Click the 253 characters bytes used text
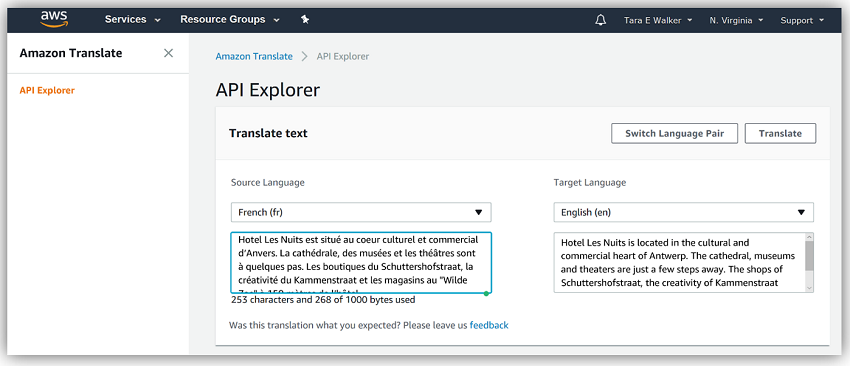850x366 pixels. coord(323,299)
